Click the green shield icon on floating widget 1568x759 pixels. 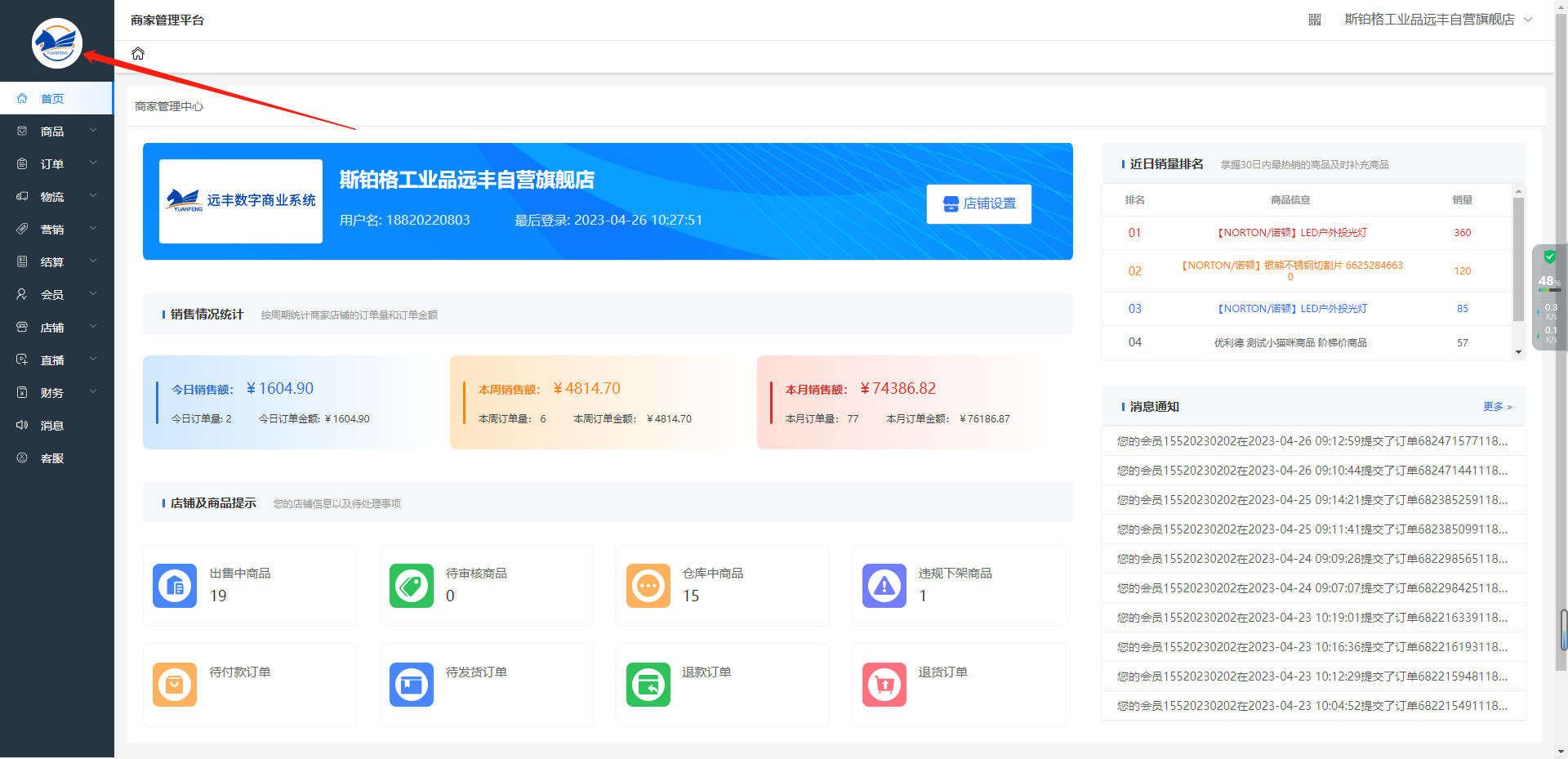tap(1549, 257)
